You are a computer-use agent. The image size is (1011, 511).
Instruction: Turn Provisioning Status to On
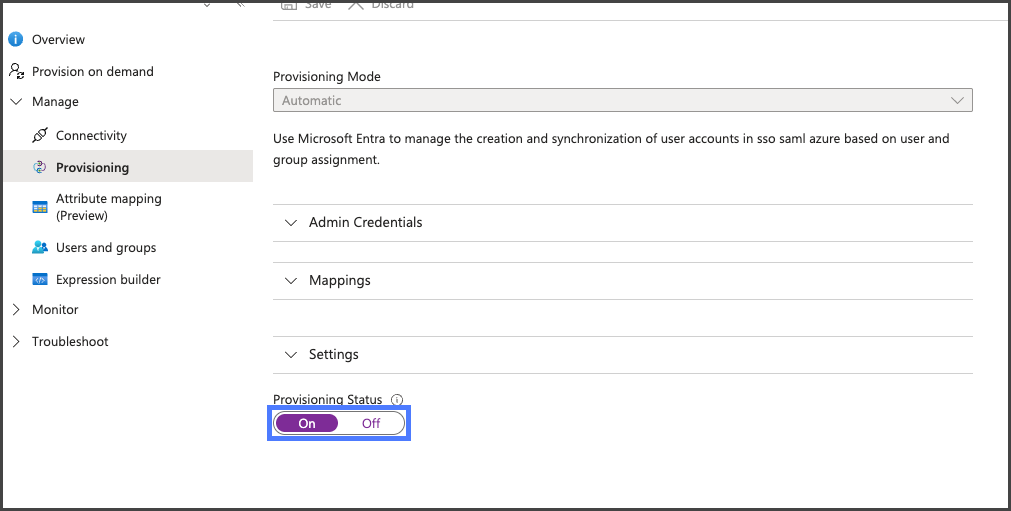[x=307, y=423]
